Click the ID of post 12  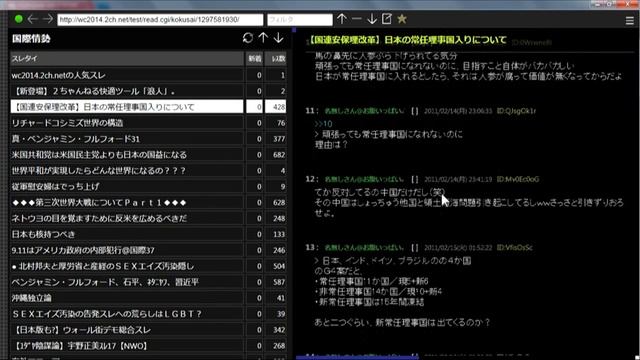point(518,179)
